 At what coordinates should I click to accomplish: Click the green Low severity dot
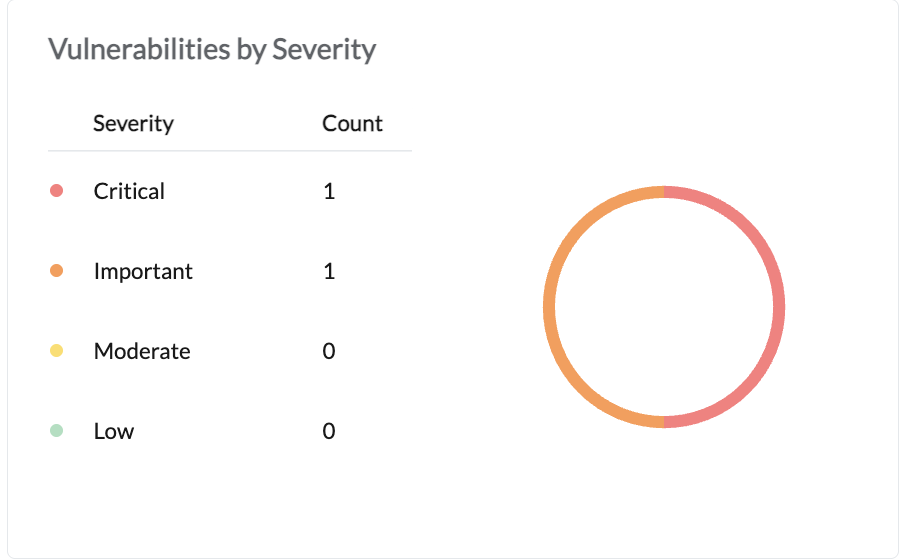point(56,431)
